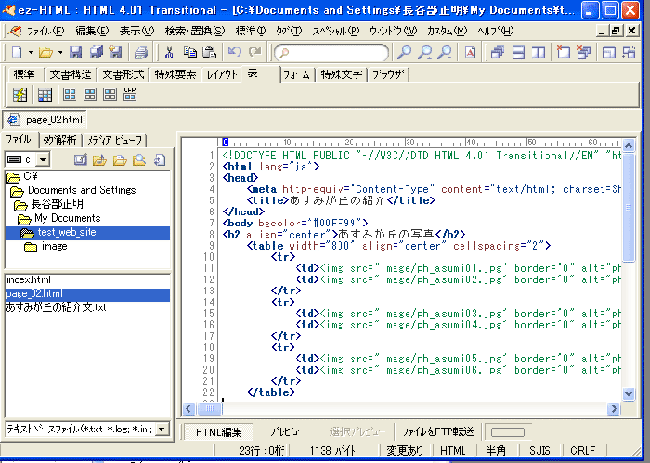The width and height of the screenshot is (650, 463).
Task: Select the page_02.html document tab
Action: (47, 119)
